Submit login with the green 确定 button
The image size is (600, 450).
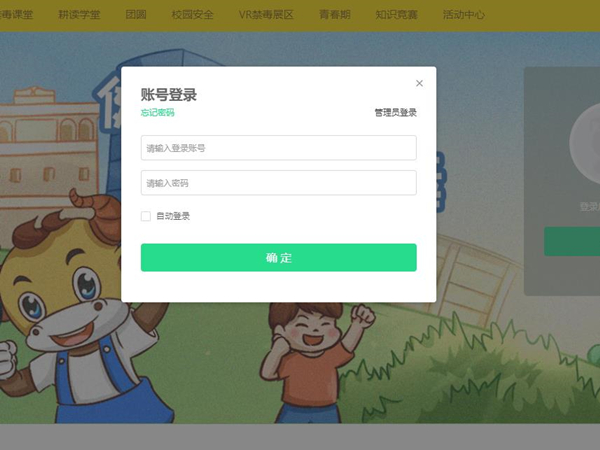279,258
